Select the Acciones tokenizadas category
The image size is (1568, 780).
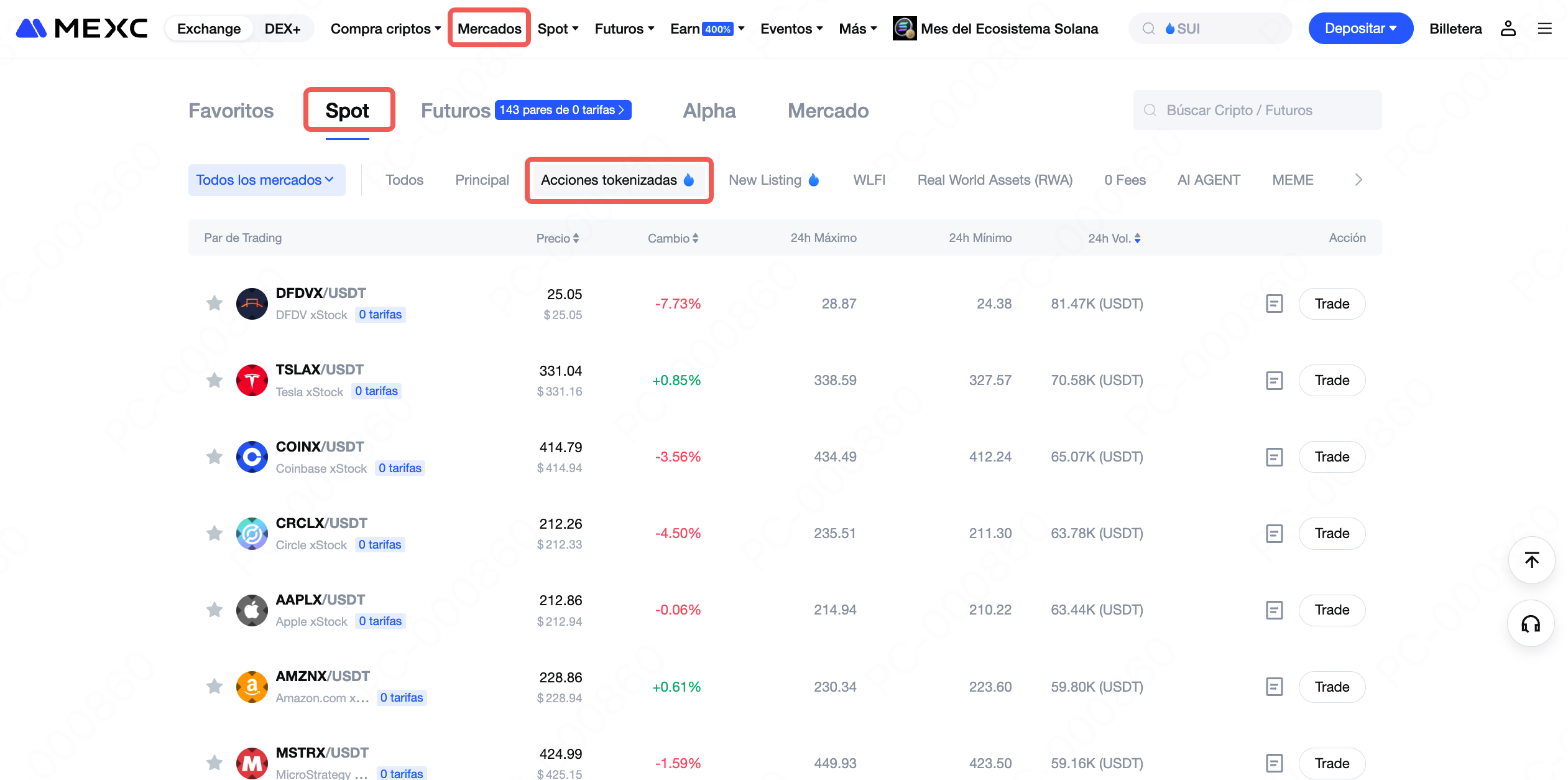point(619,180)
